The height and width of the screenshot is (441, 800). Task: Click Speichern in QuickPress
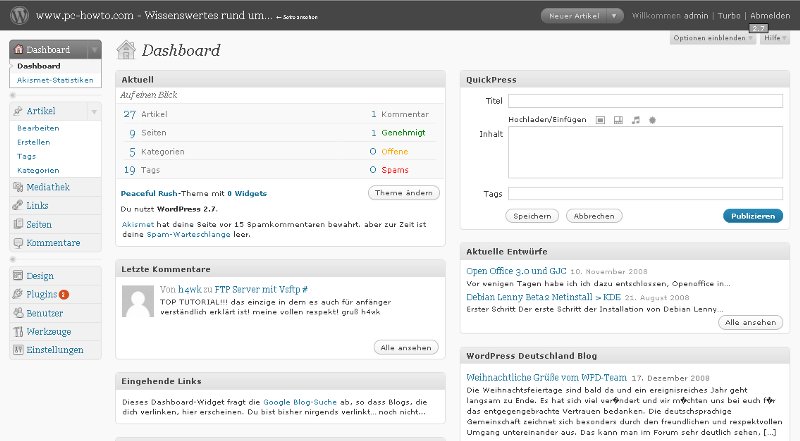532,216
